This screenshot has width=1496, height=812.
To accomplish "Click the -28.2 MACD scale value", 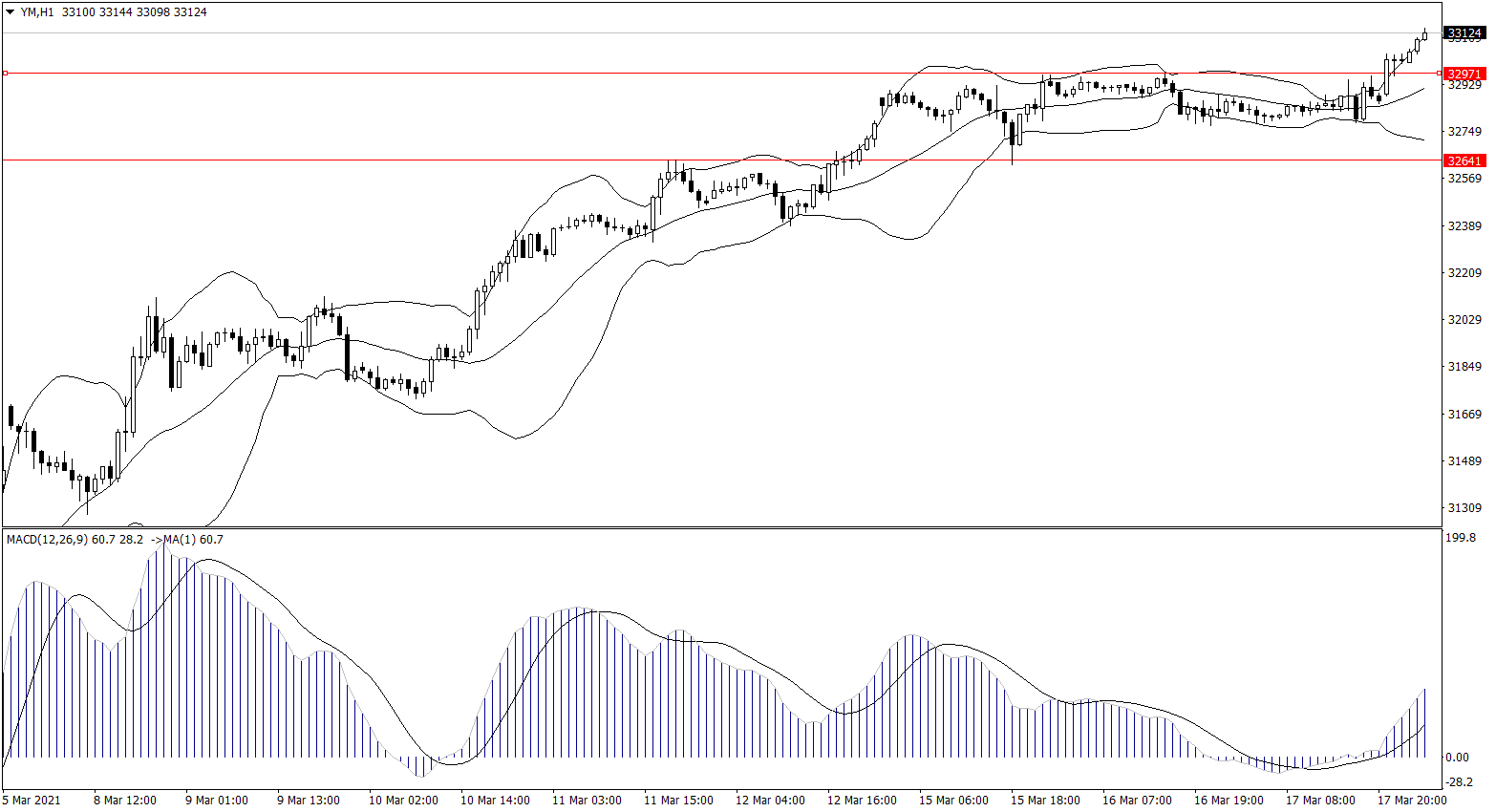I will (x=1461, y=780).
